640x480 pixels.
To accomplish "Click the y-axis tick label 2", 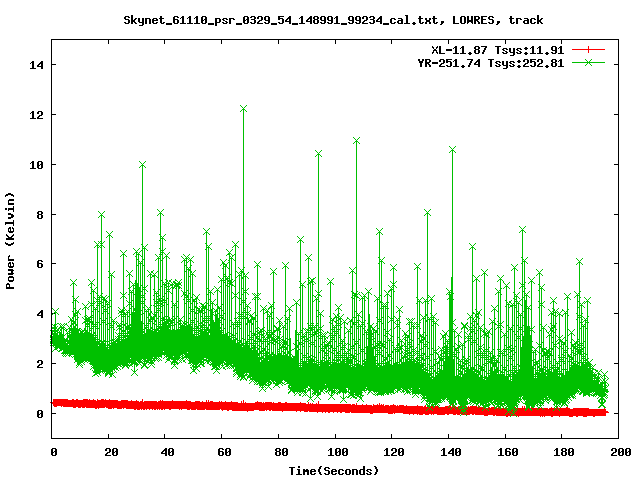I will (x=39, y=364).
